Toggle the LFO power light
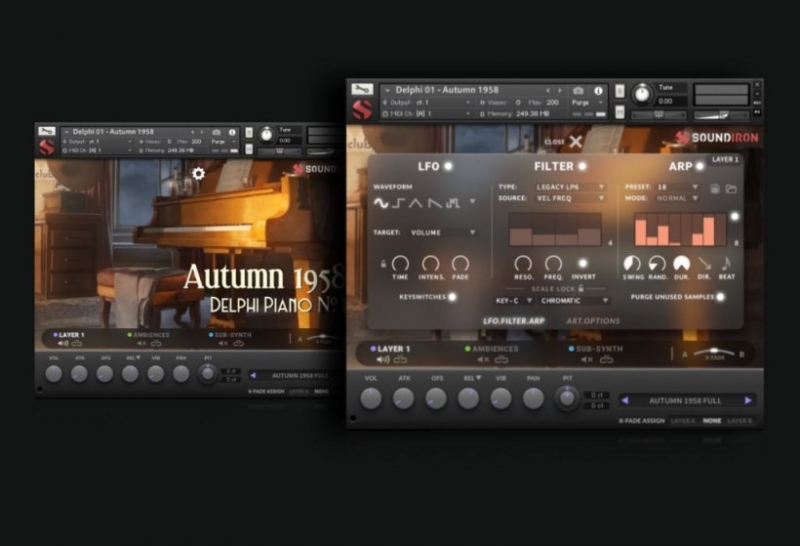 pos(448,166)
